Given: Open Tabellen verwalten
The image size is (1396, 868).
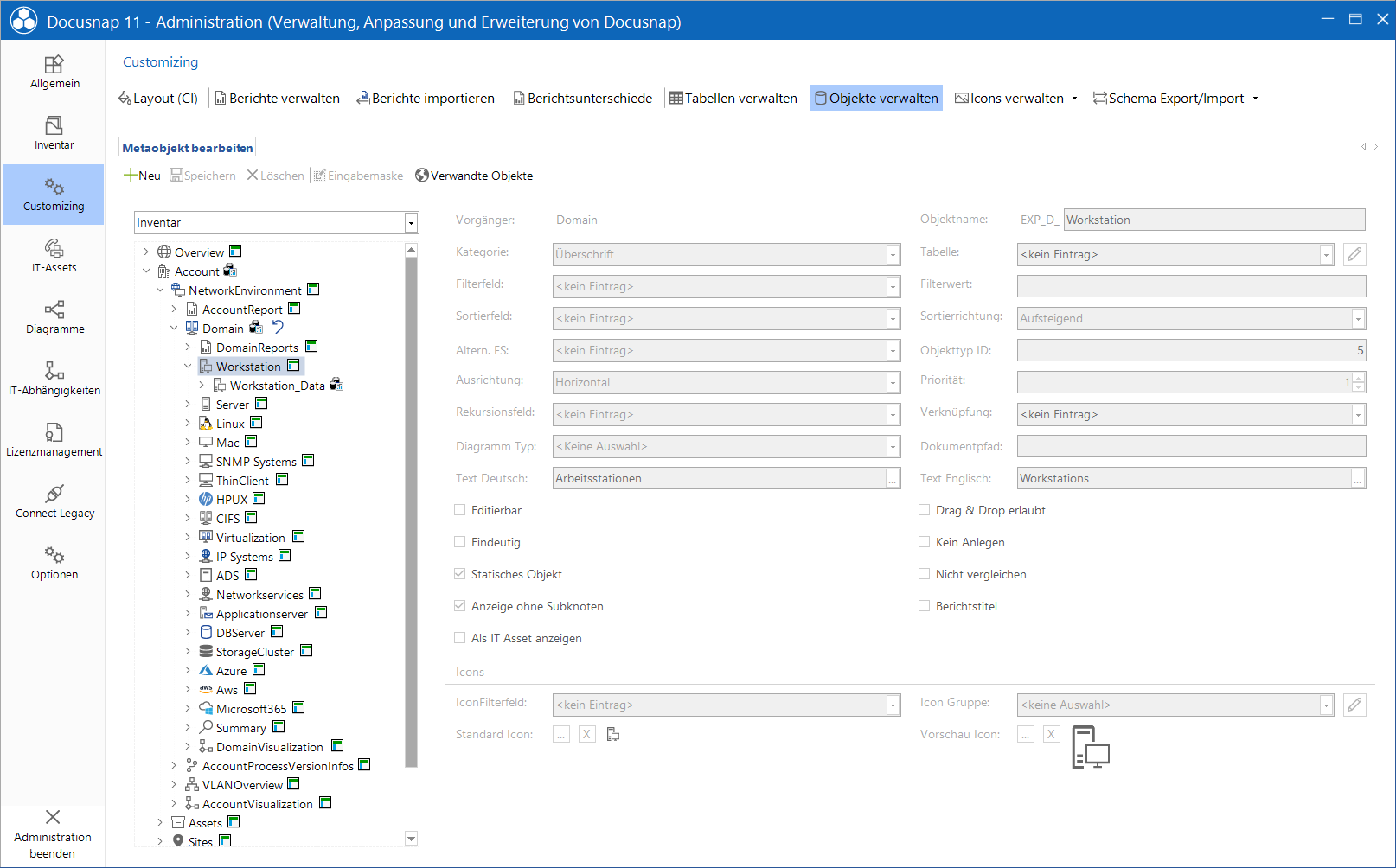Looking at the screenshot, I should [733, 99].
